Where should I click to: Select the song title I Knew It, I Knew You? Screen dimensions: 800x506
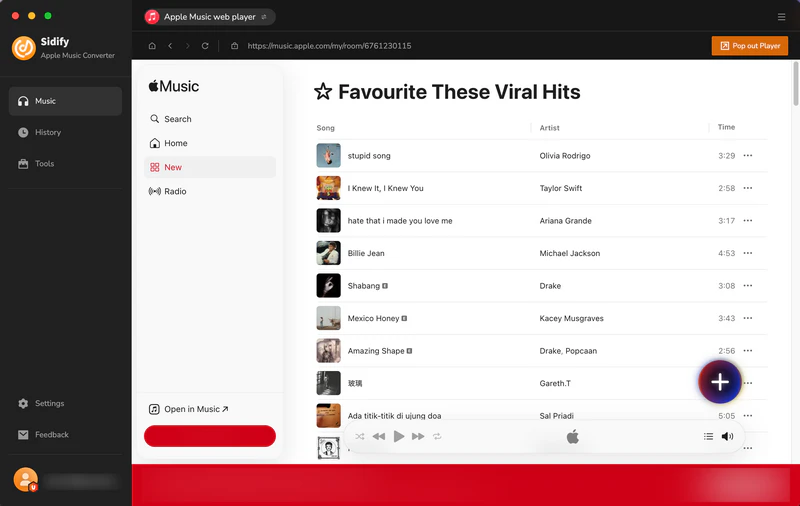click(x=385, y=188)
